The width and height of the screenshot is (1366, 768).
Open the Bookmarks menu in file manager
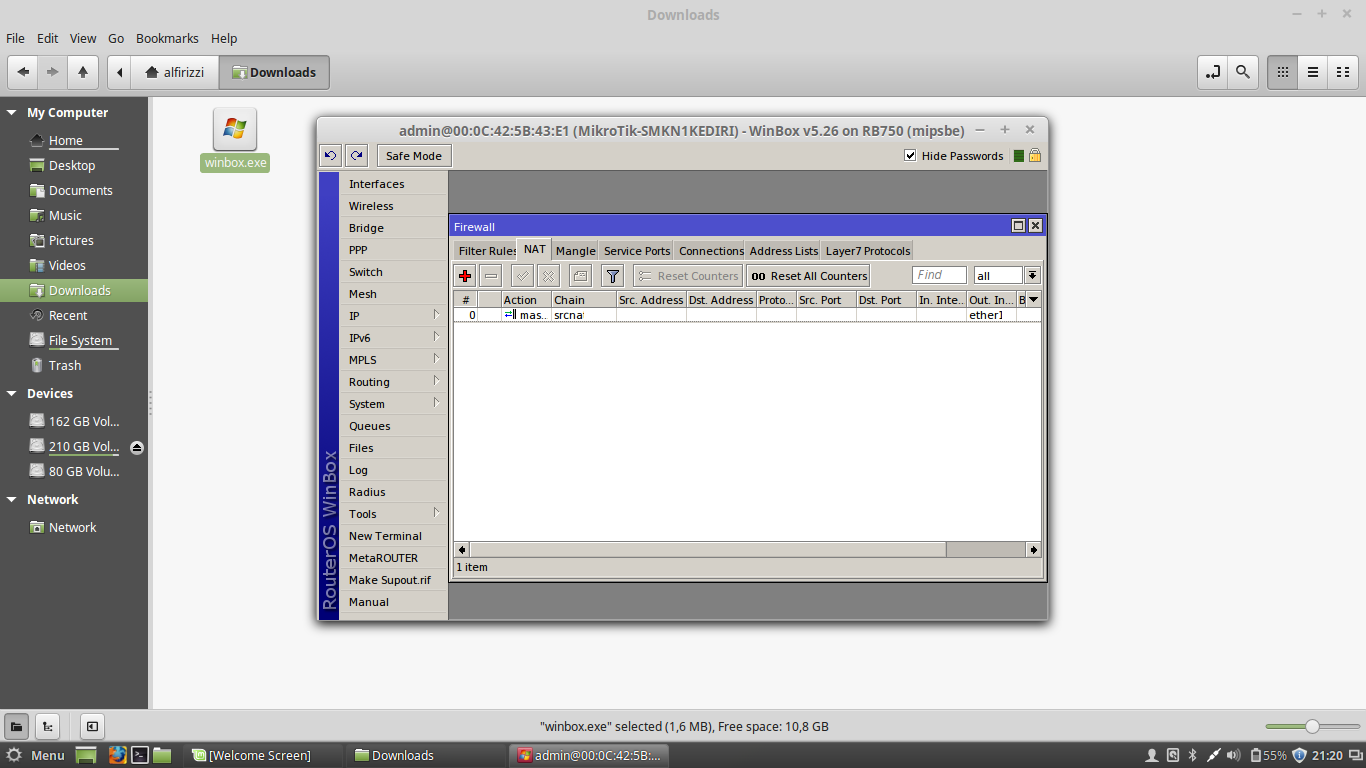pos(167,38)
